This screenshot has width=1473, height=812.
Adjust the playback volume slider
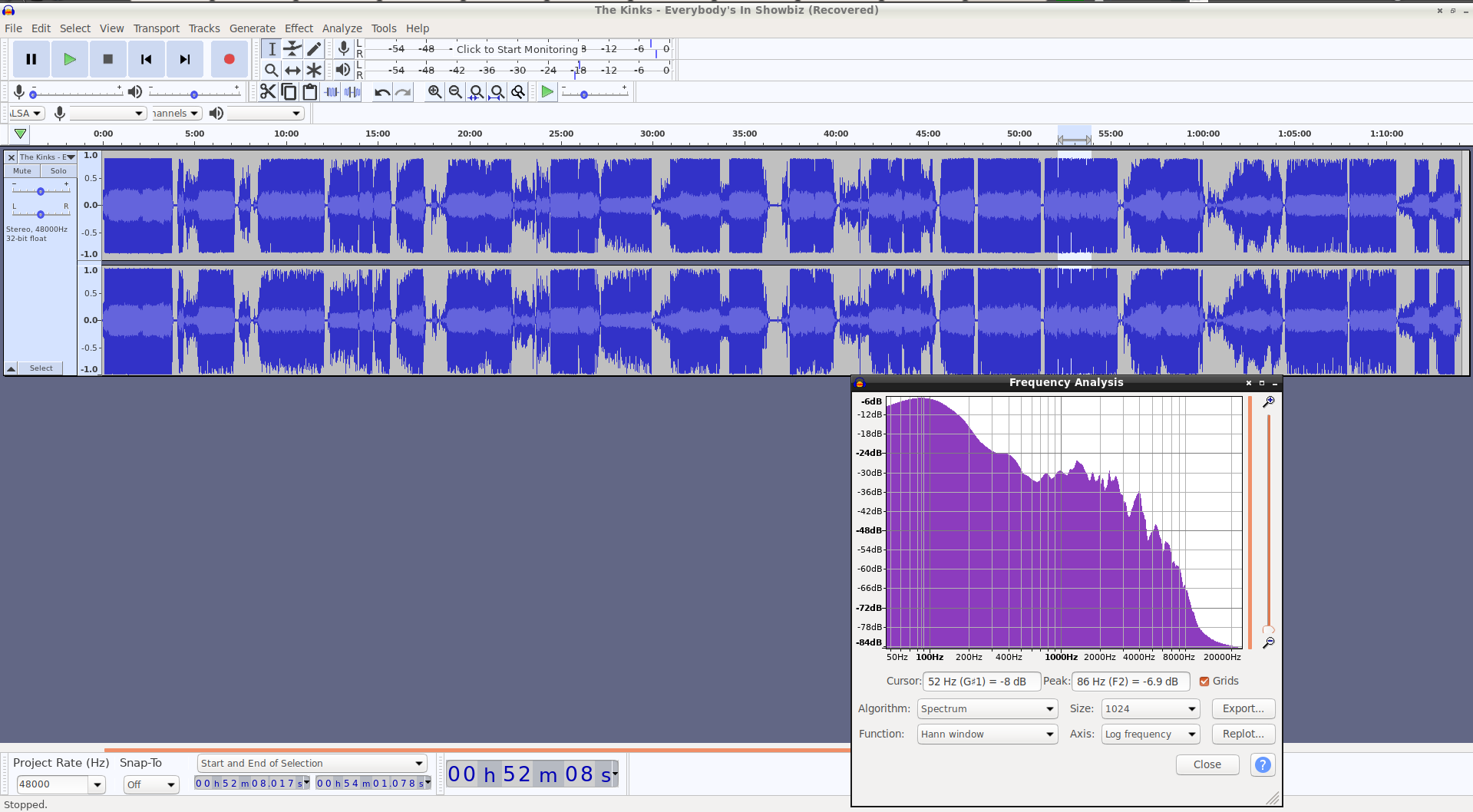(194, 93)
